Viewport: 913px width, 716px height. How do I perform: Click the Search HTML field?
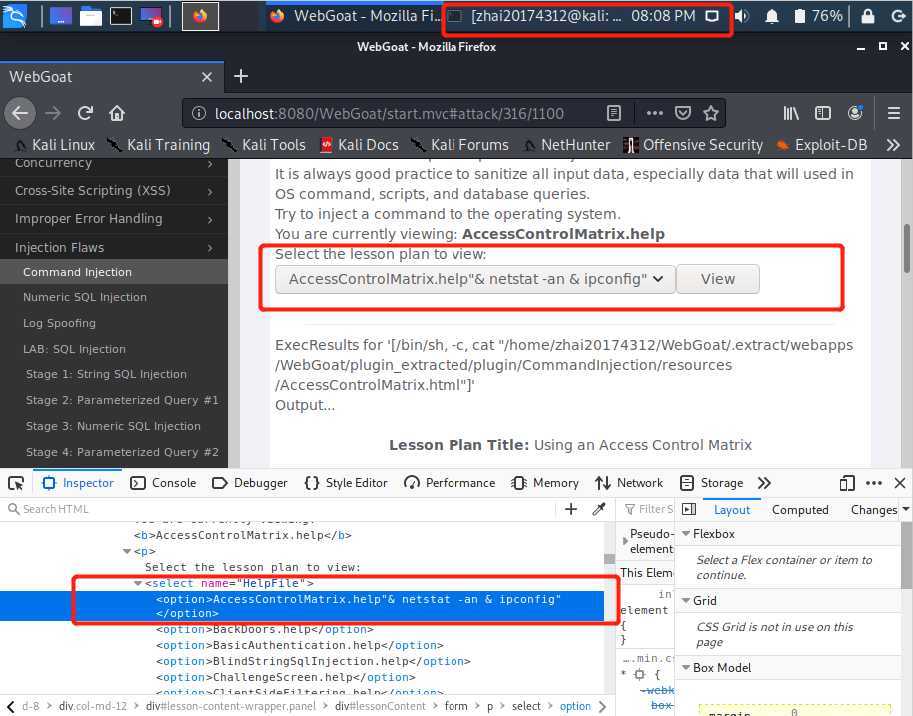click(x=279, y=509)
